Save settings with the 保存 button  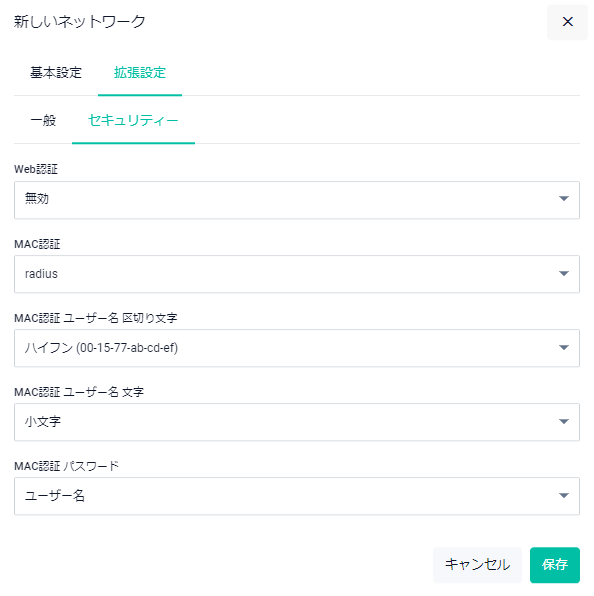(555, 565)
